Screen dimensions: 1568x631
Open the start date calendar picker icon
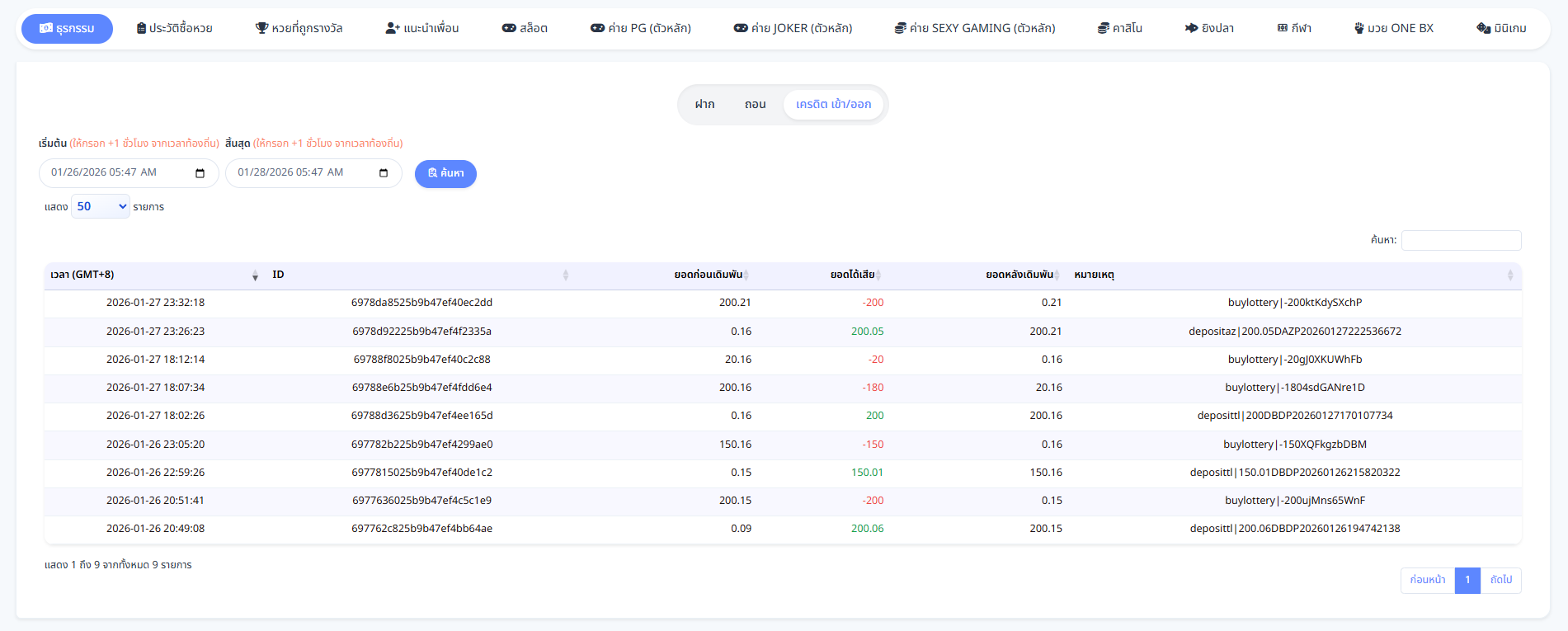(200, 173)
